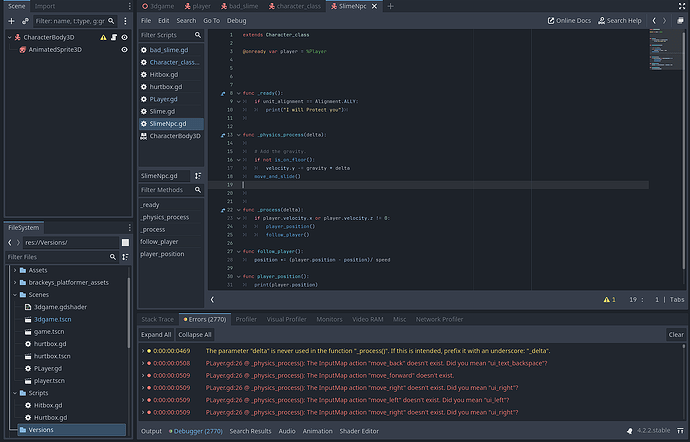
Task: Switch to the 3dgame scene tab
Action: (158, 6)
